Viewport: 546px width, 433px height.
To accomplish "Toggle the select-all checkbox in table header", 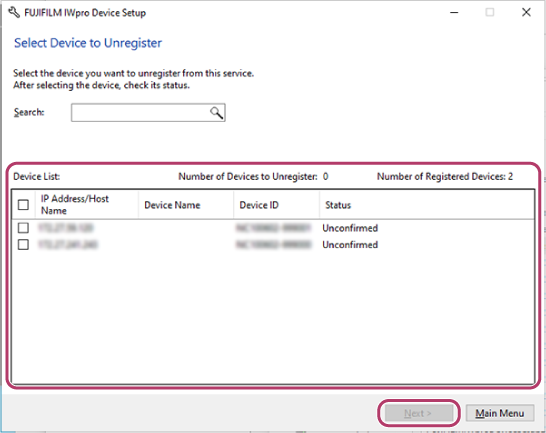I will coord(23,205).
